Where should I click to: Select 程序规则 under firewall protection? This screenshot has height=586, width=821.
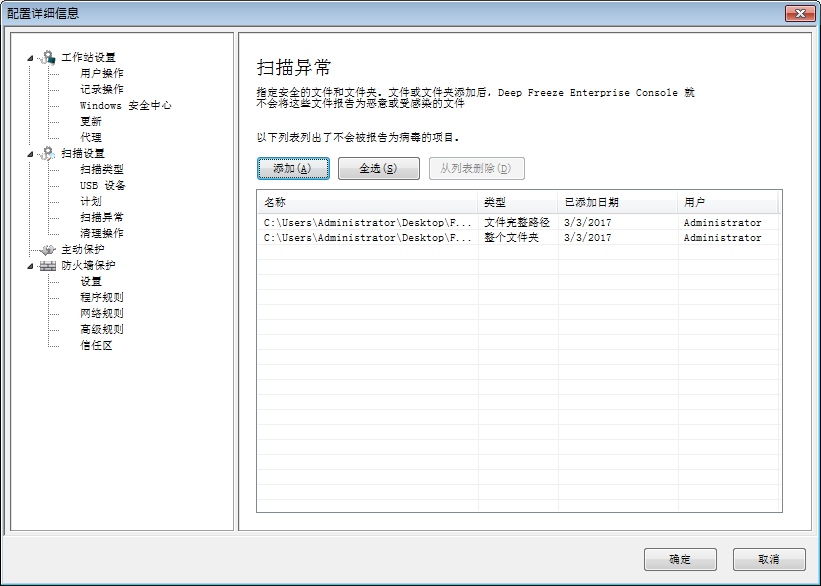pos(102,297)
